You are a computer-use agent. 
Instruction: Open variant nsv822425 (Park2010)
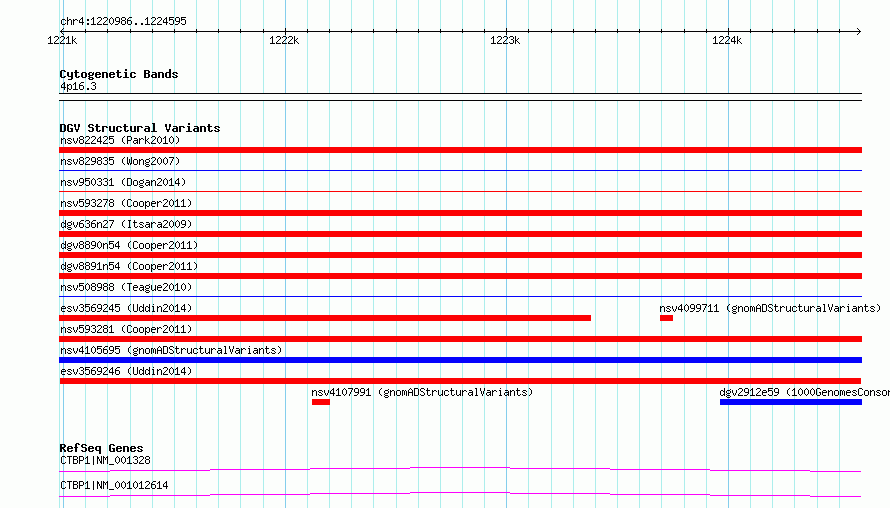coord(120,140)
